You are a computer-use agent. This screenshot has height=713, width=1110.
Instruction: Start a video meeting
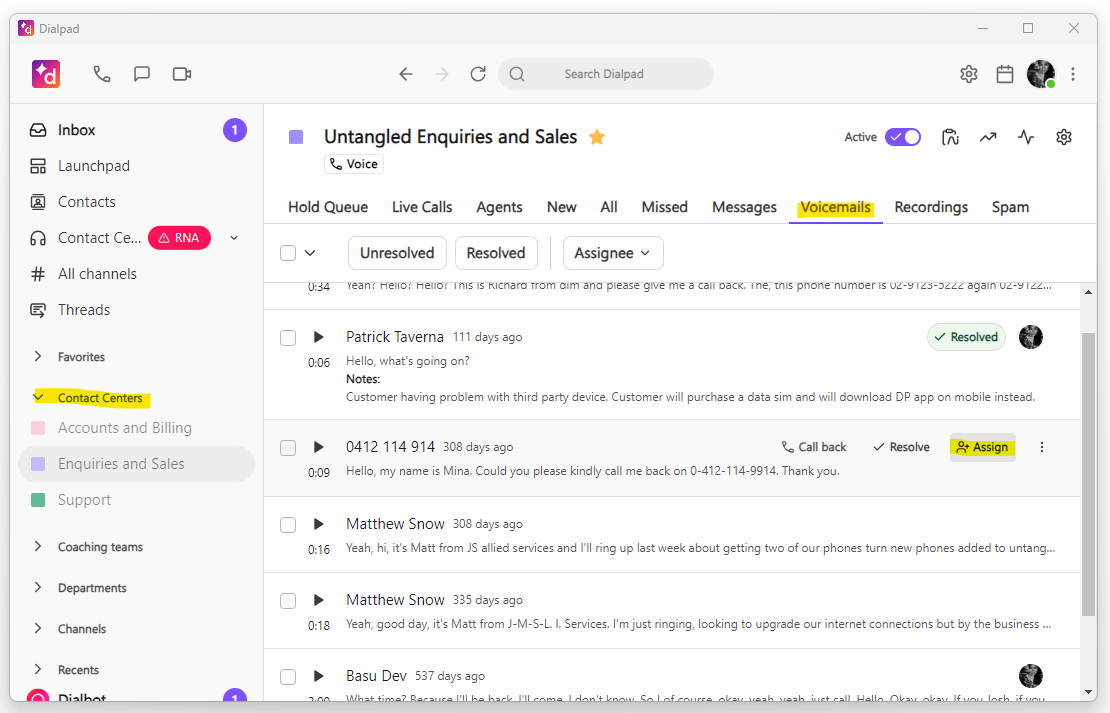click(182, 74)
